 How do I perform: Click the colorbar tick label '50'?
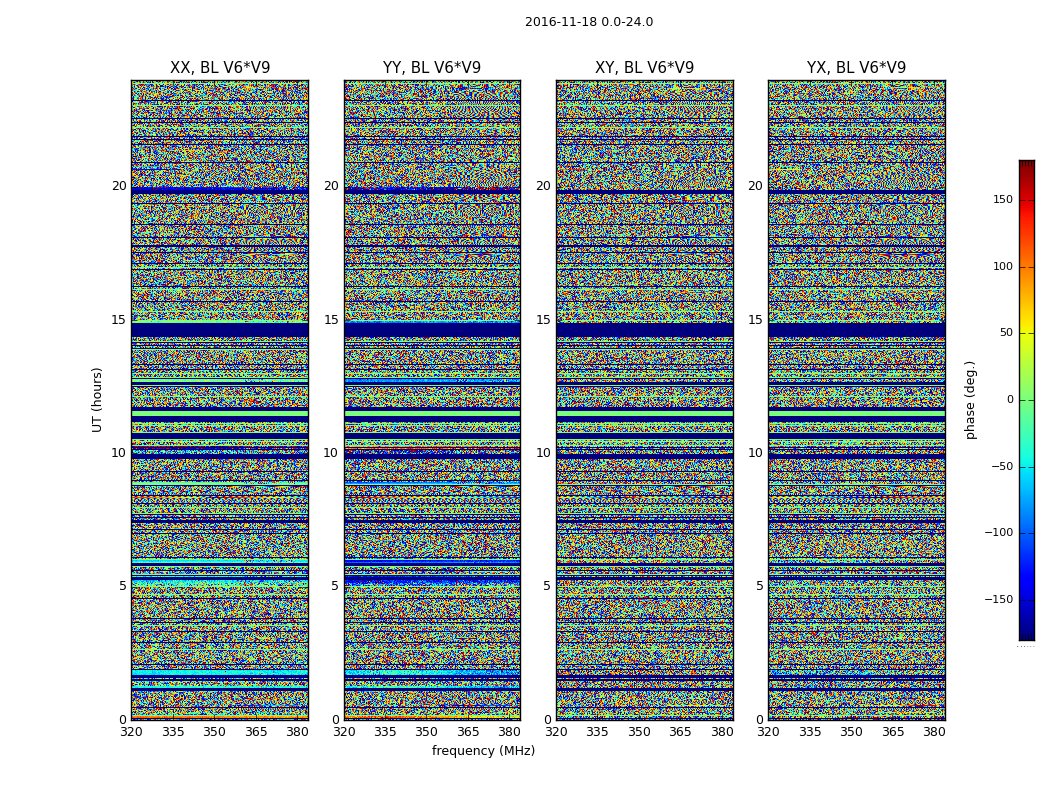tap(1006, 333)
